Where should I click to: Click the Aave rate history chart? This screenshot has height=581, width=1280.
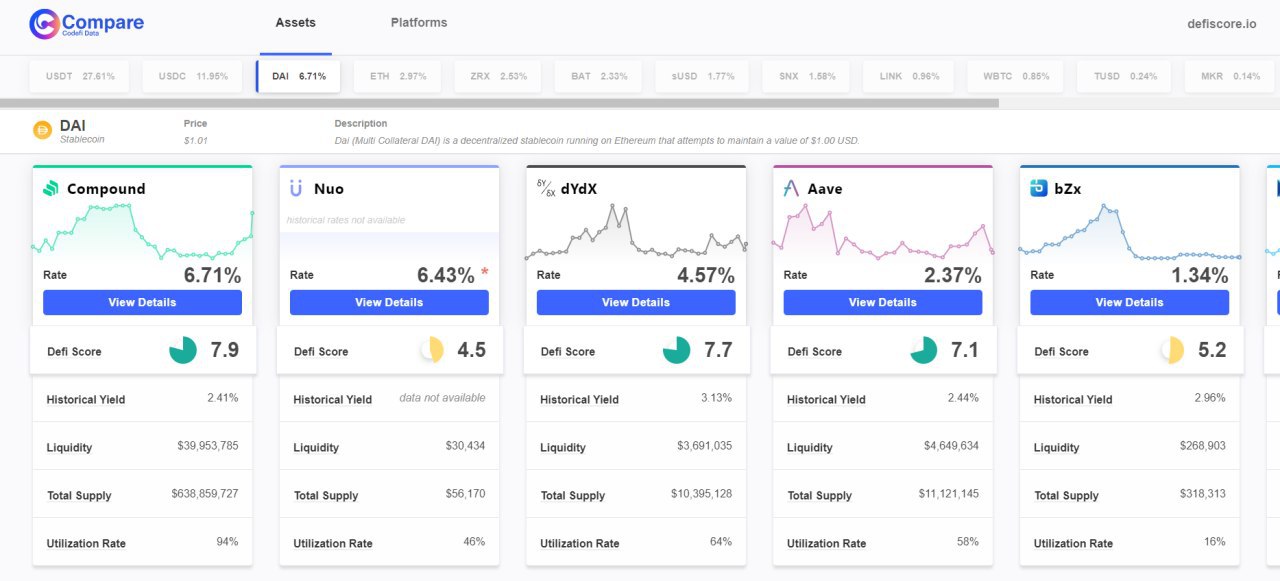click(883, 231)
